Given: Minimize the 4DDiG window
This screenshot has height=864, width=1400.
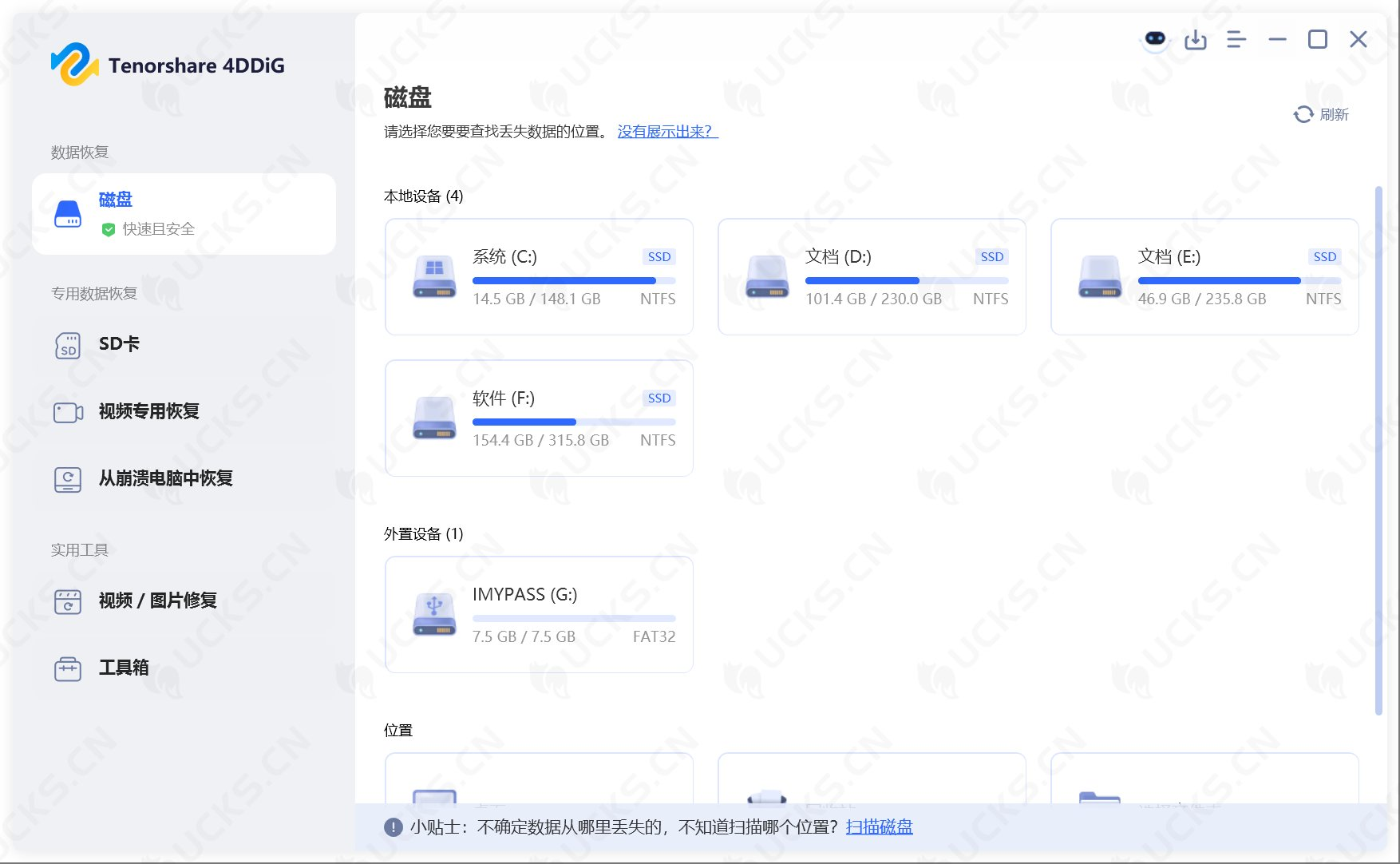Looking at the screenshot, I should click(1277, 39).
